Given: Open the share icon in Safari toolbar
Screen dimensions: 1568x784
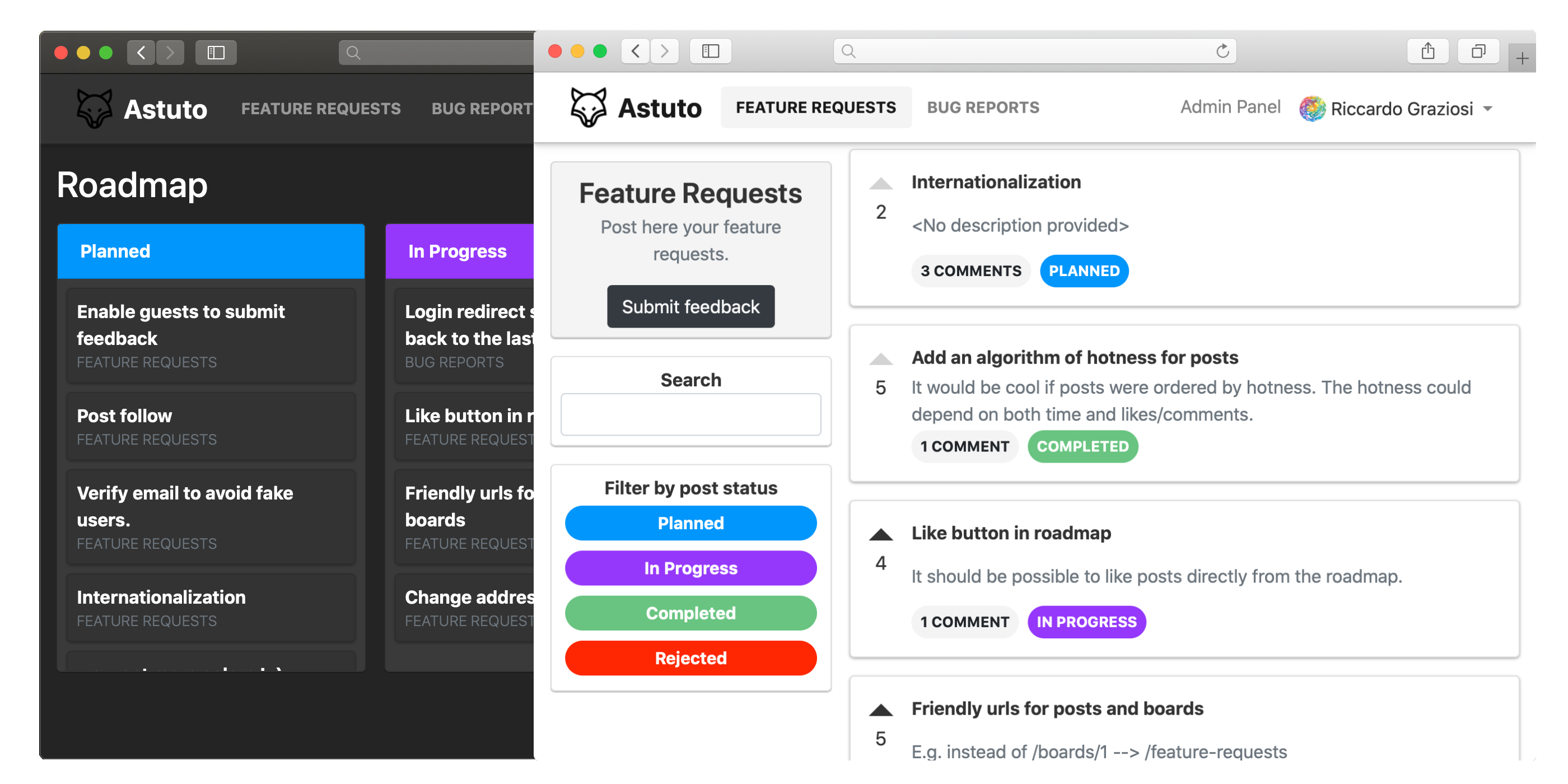Looking at the screenshot, I should point(1427,51).
